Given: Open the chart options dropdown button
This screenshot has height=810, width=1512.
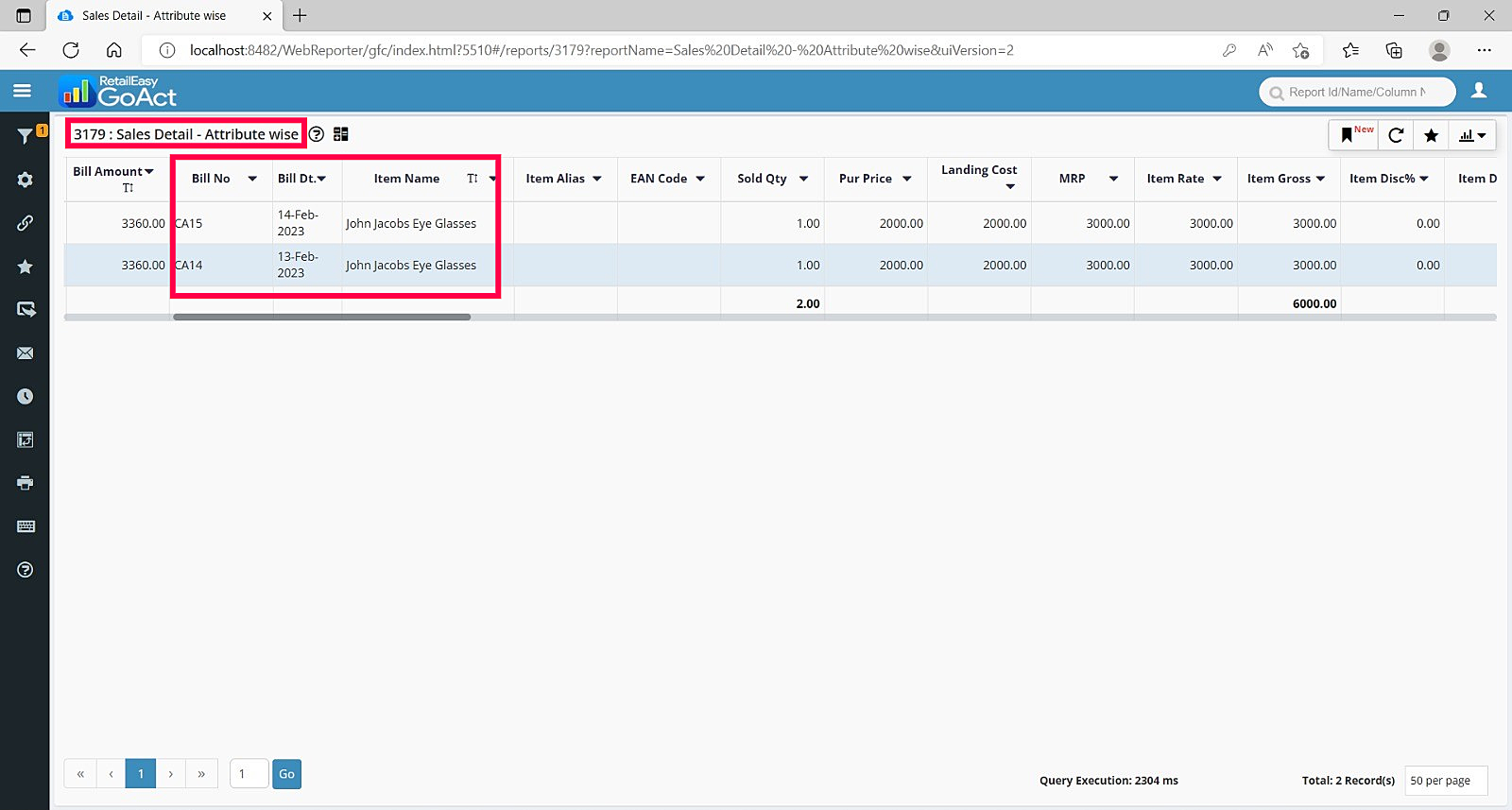Looking at the screenshot, I should tap(1472, 135).
